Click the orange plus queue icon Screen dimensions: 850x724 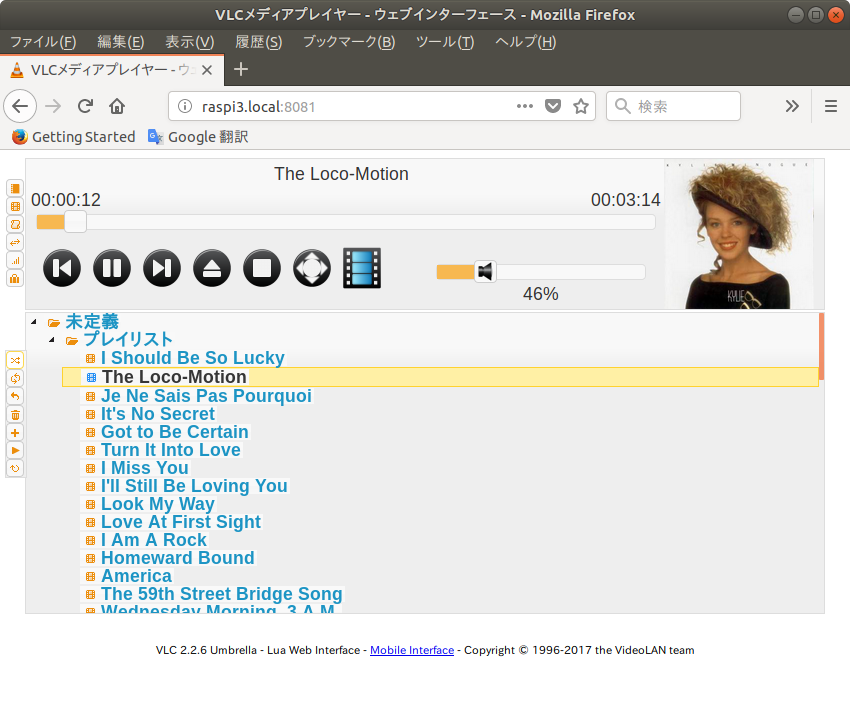(x=15, y=432)
